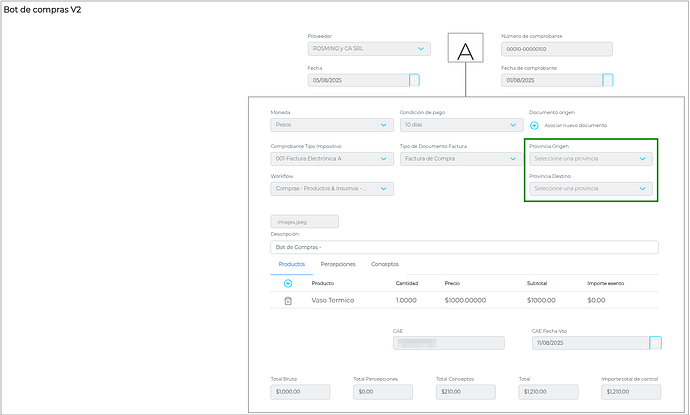690x415 pixels.
Task: Click the Asociar nuevo documento plus icon
Action: tap(534, 125)
